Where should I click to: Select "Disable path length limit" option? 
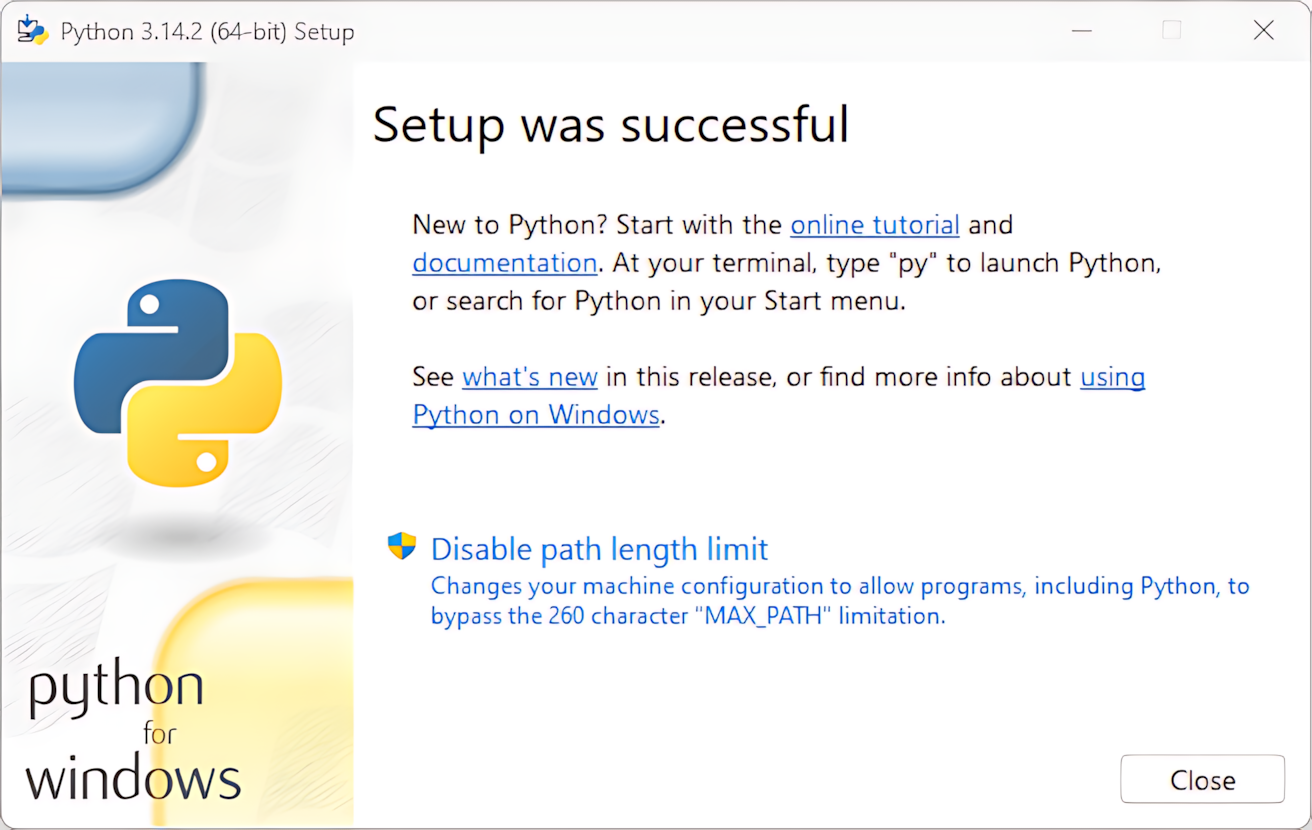(x=599, y=549)
